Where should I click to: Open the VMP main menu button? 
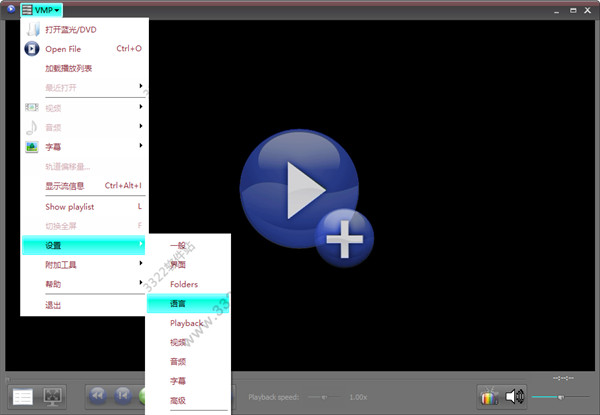(41, 10)
